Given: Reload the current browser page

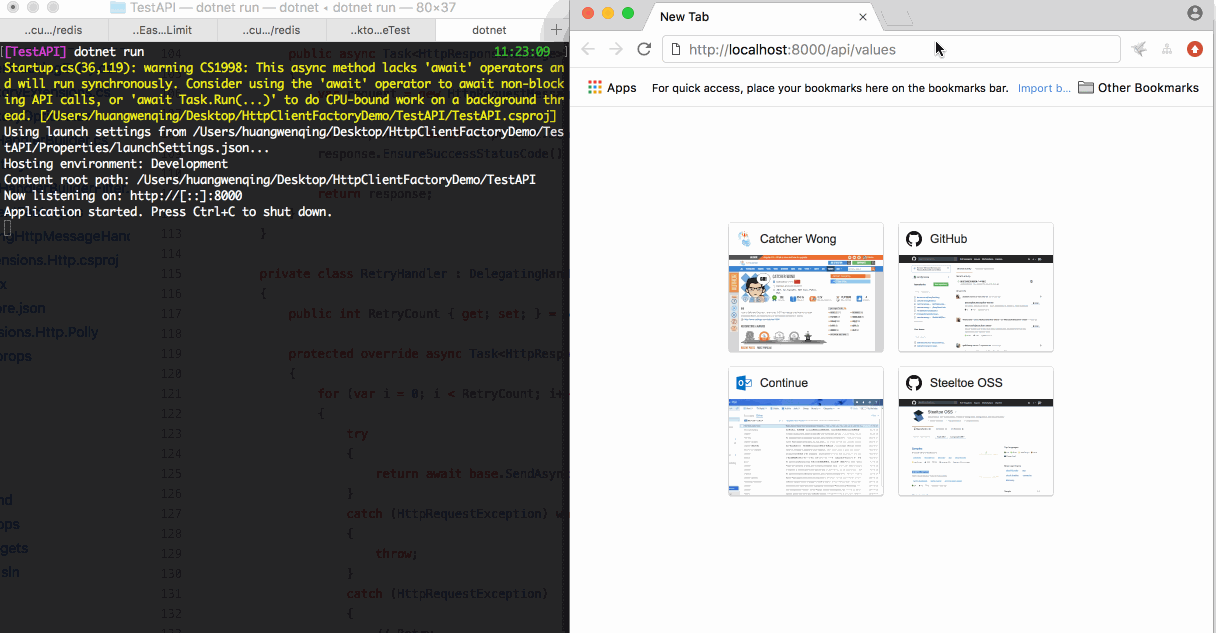Looking at the screenshot, I should pyautogui.click(x=644, y=49).
